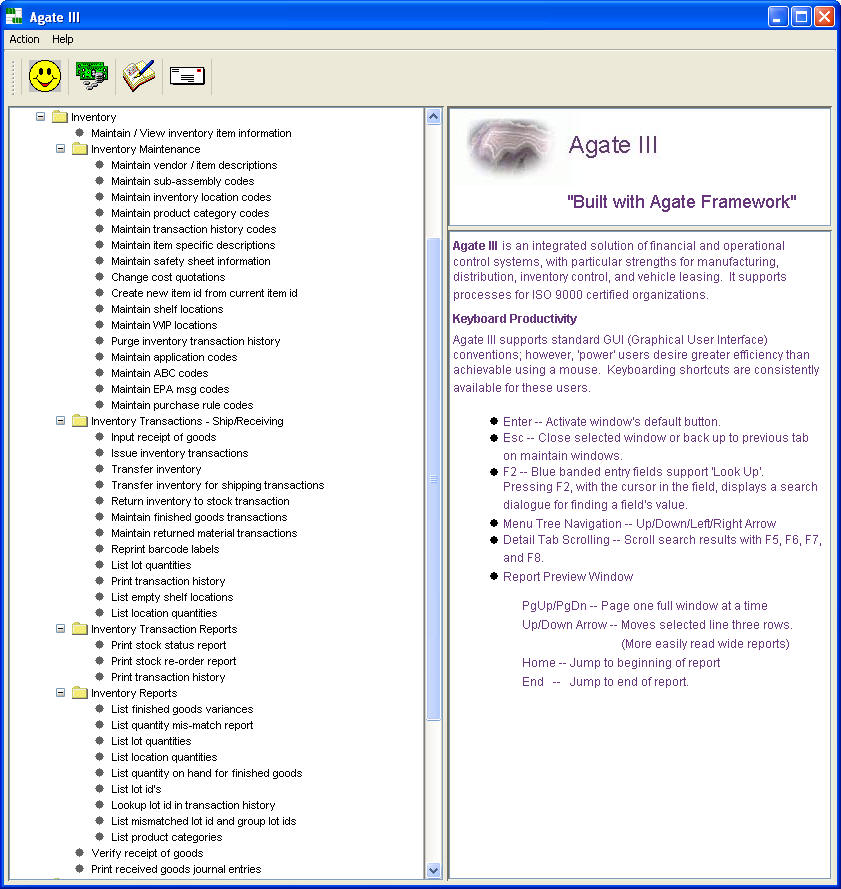Select Input receipt of goods

click(163, 437)
